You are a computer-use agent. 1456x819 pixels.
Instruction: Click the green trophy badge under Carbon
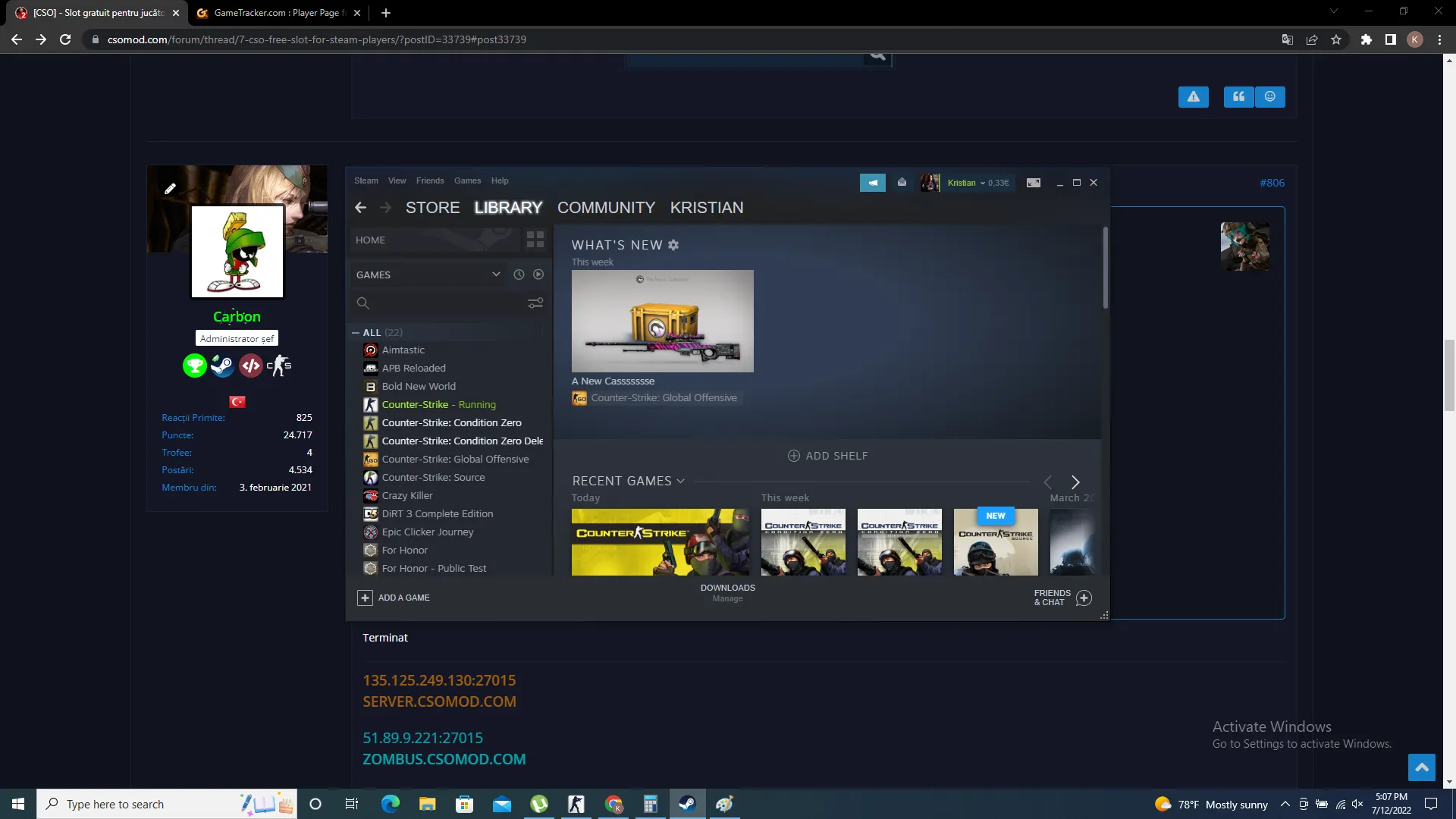195,366
